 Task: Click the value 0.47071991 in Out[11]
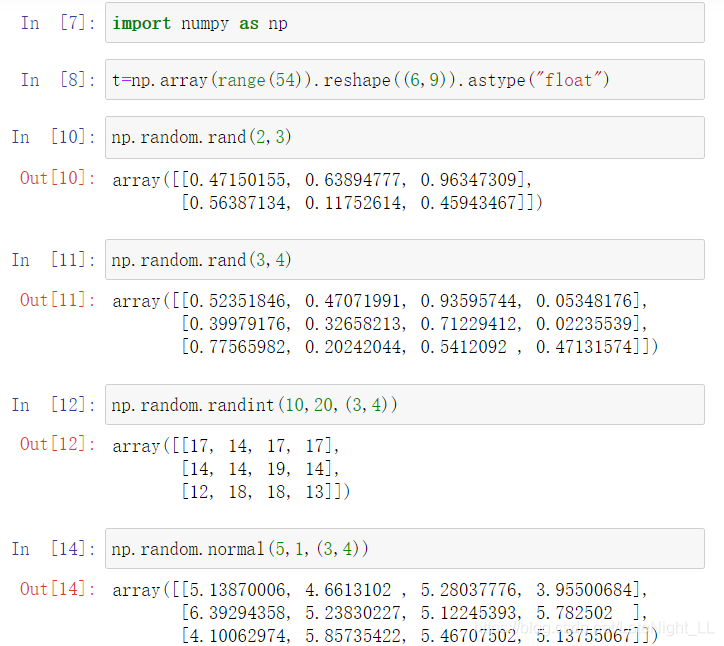click(353, 301)
